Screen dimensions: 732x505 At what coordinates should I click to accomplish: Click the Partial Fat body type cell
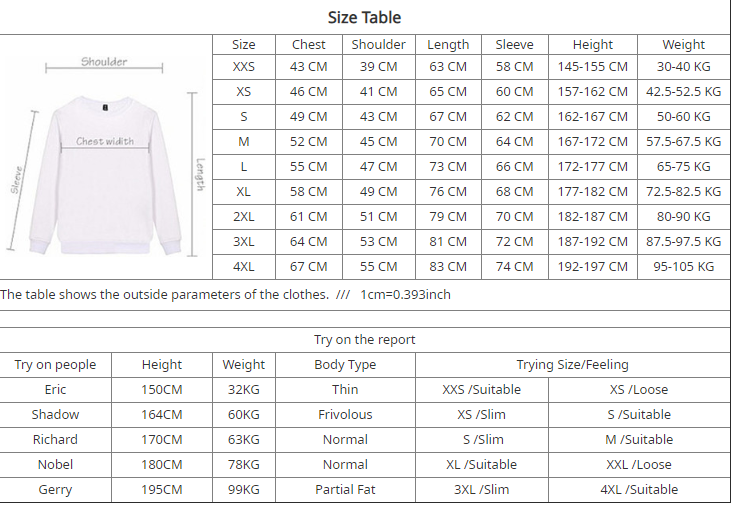[x=345, y=489]
